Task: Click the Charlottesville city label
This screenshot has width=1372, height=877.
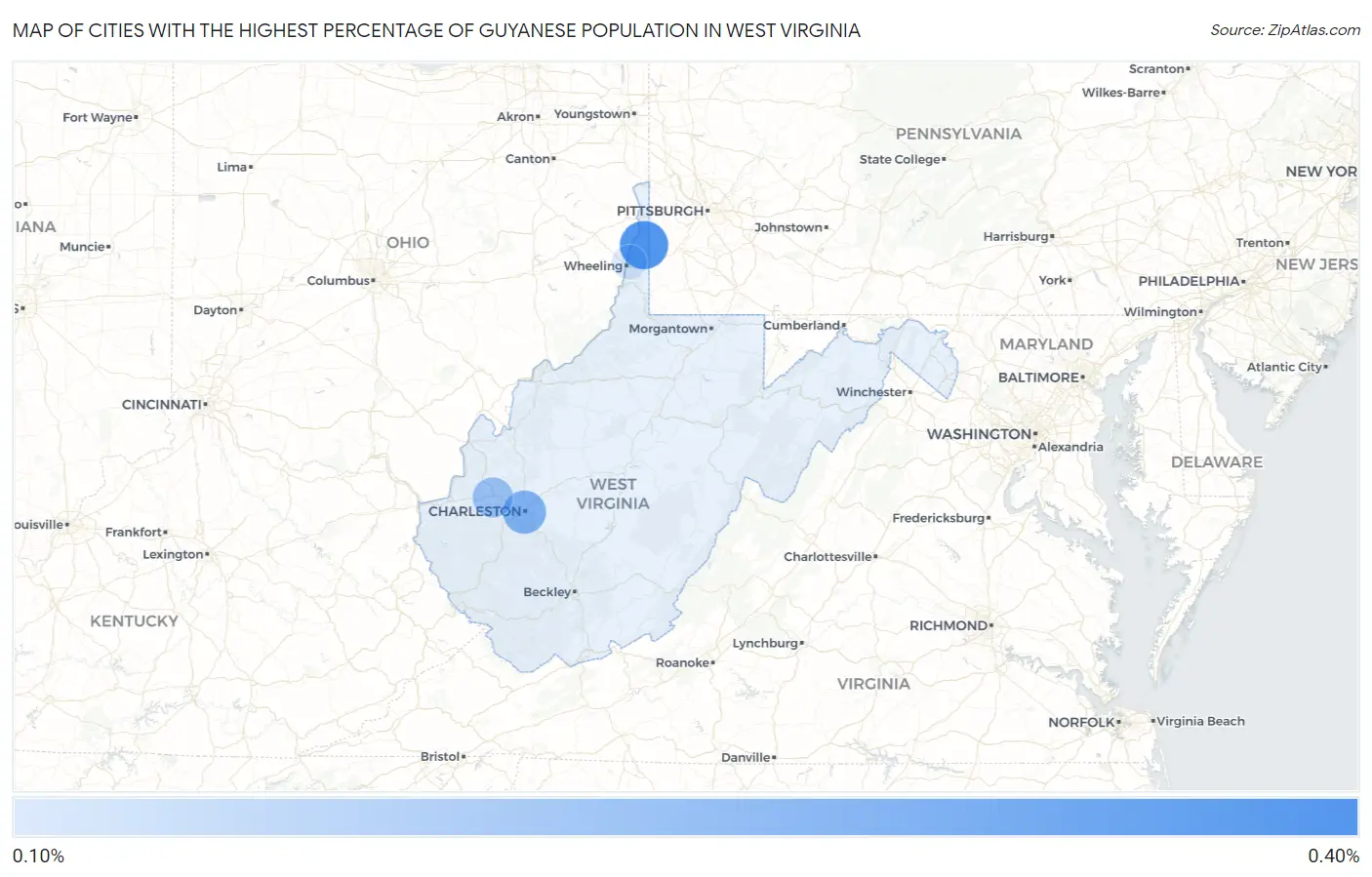Action: click(x=828, y=557)
